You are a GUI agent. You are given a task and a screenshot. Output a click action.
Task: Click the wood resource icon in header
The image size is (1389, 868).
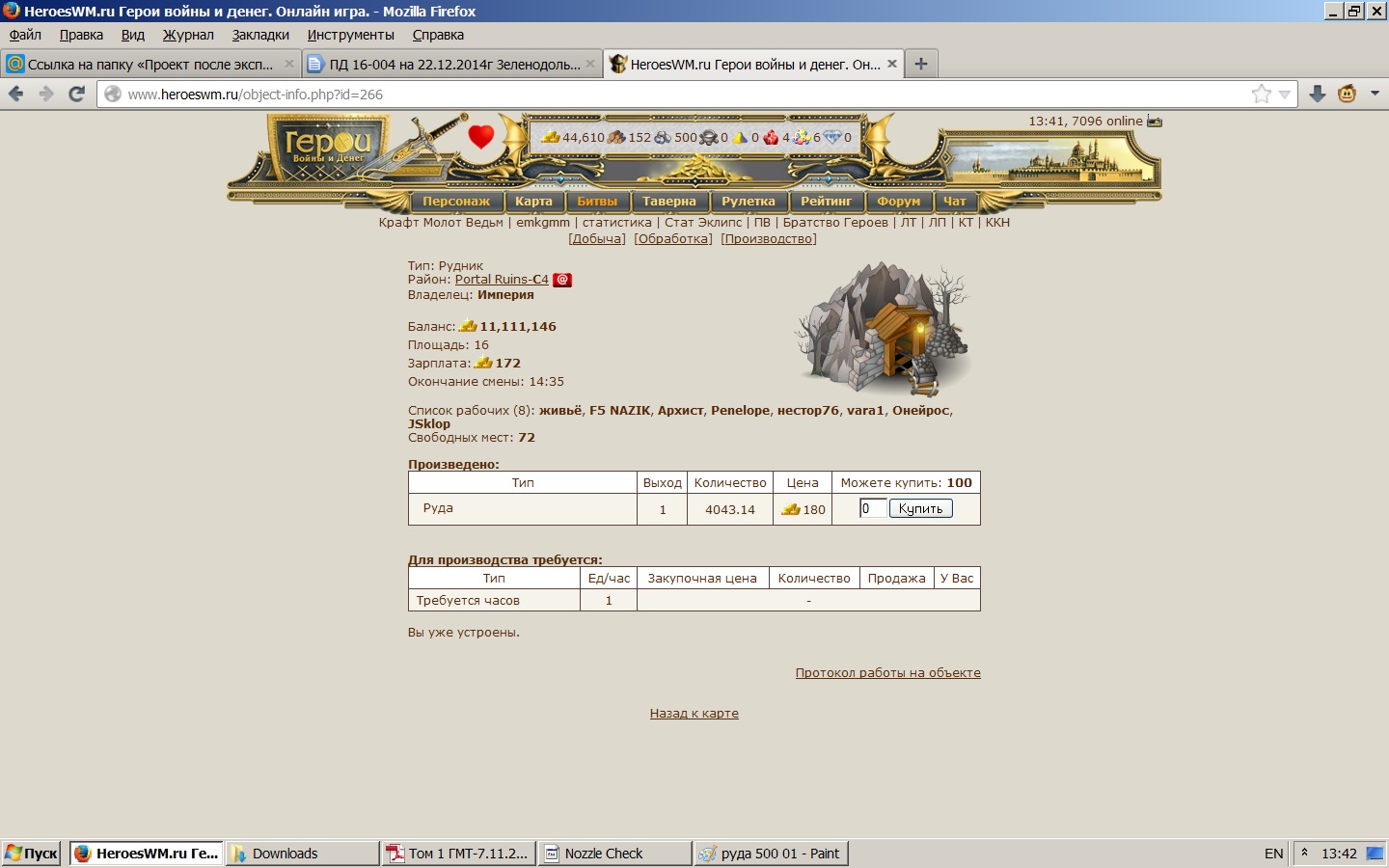pyautogui.click(x=616, y=137)
